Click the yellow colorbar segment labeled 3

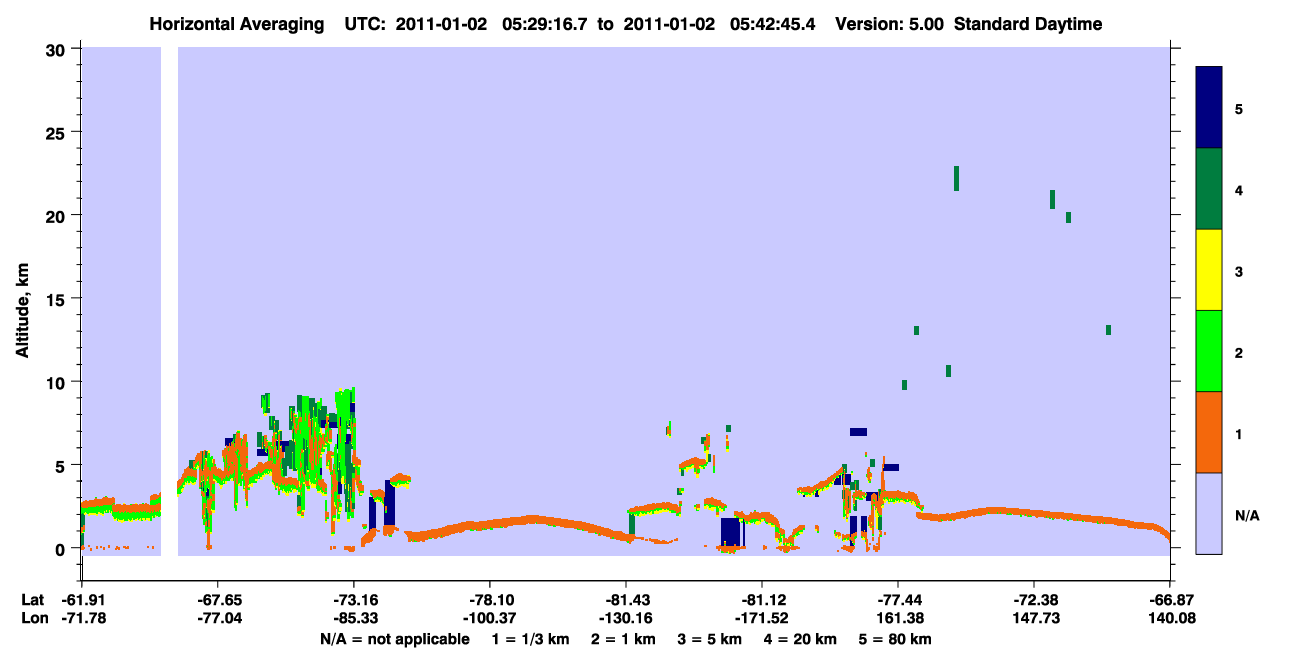(x=1209, y=270)
